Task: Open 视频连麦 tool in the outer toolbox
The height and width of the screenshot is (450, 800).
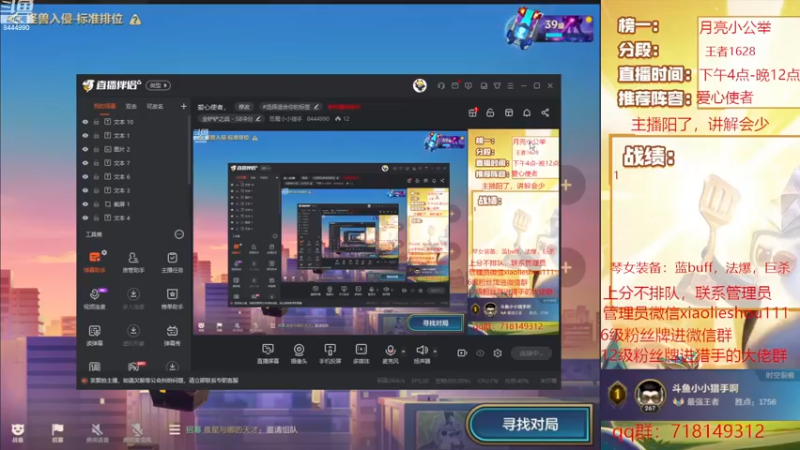Action: (x=94, y=298)
